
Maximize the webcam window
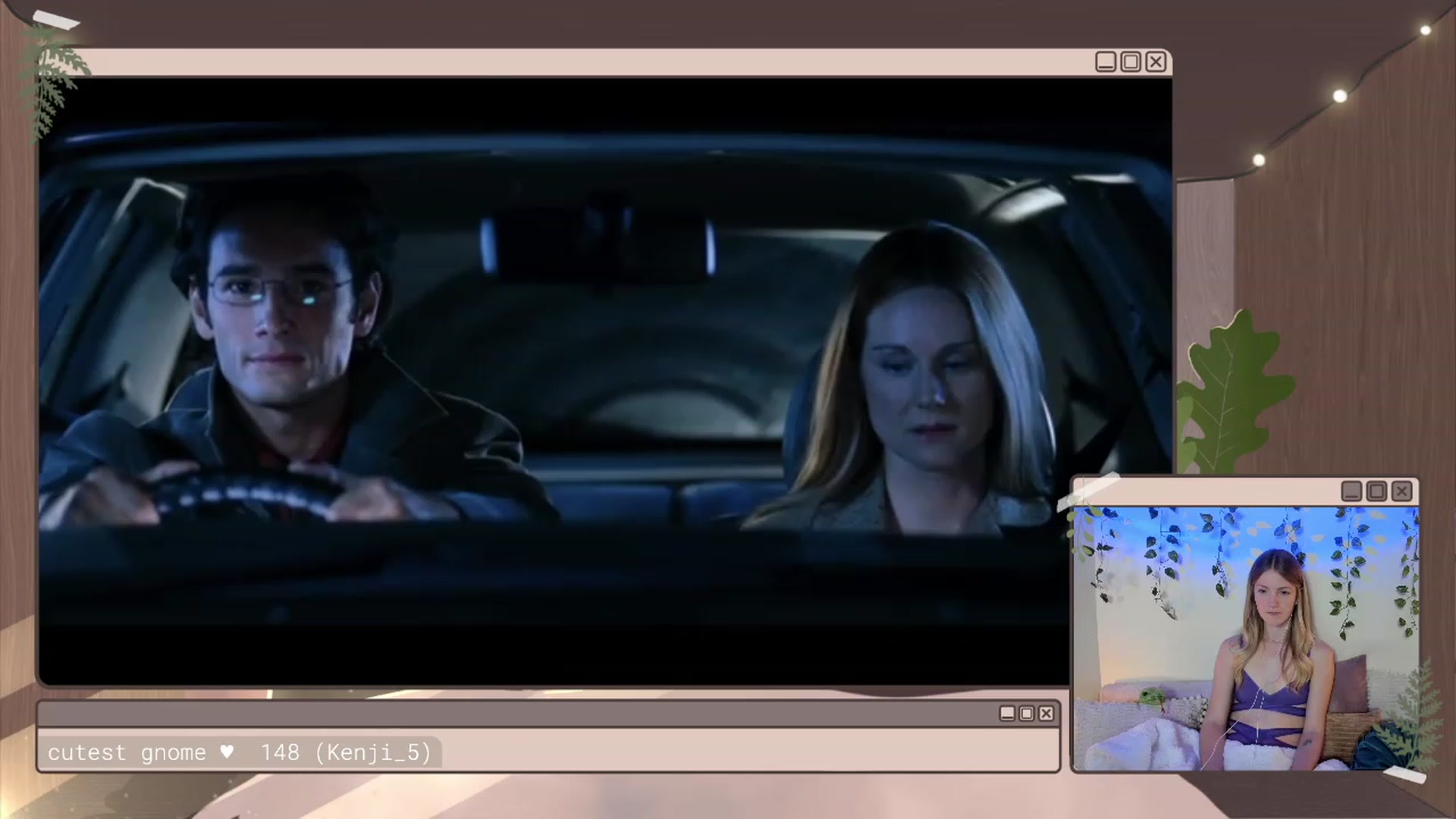(1376, 491)
